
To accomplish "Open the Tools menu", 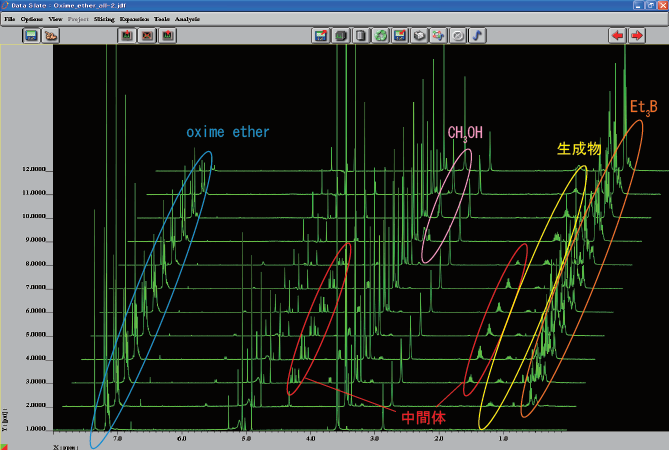I will coord(162,19).
